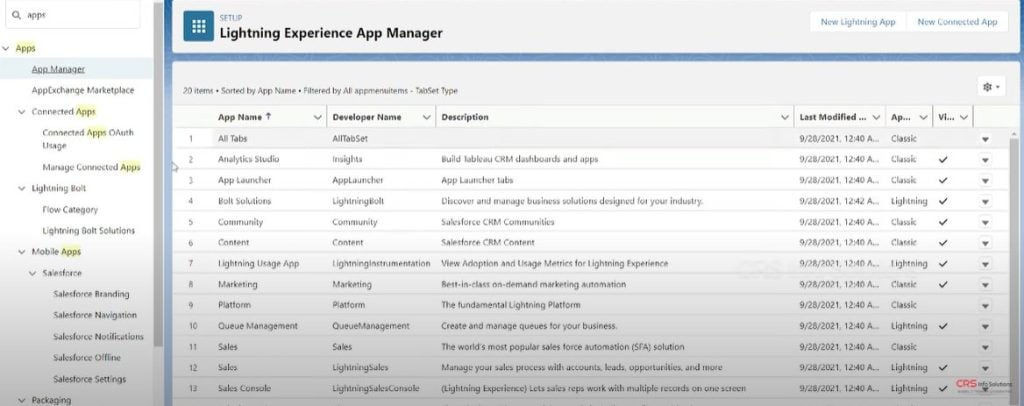This screenshot has width=1024, height=406.
Task: Click Visible checkmark in App Launcher row
Action: tap(942, 180)
